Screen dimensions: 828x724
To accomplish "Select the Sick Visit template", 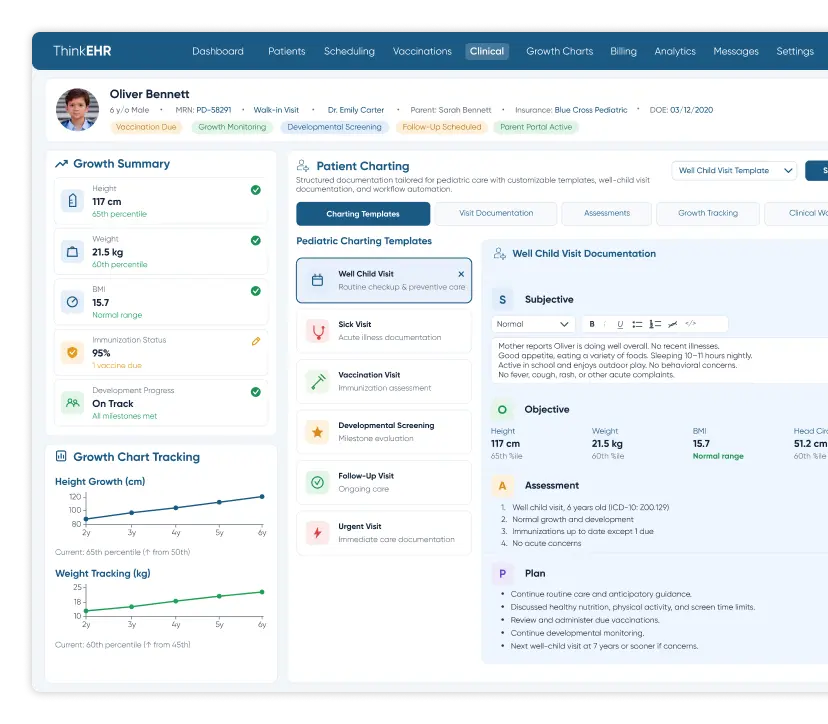I will [x=384, y=331].
